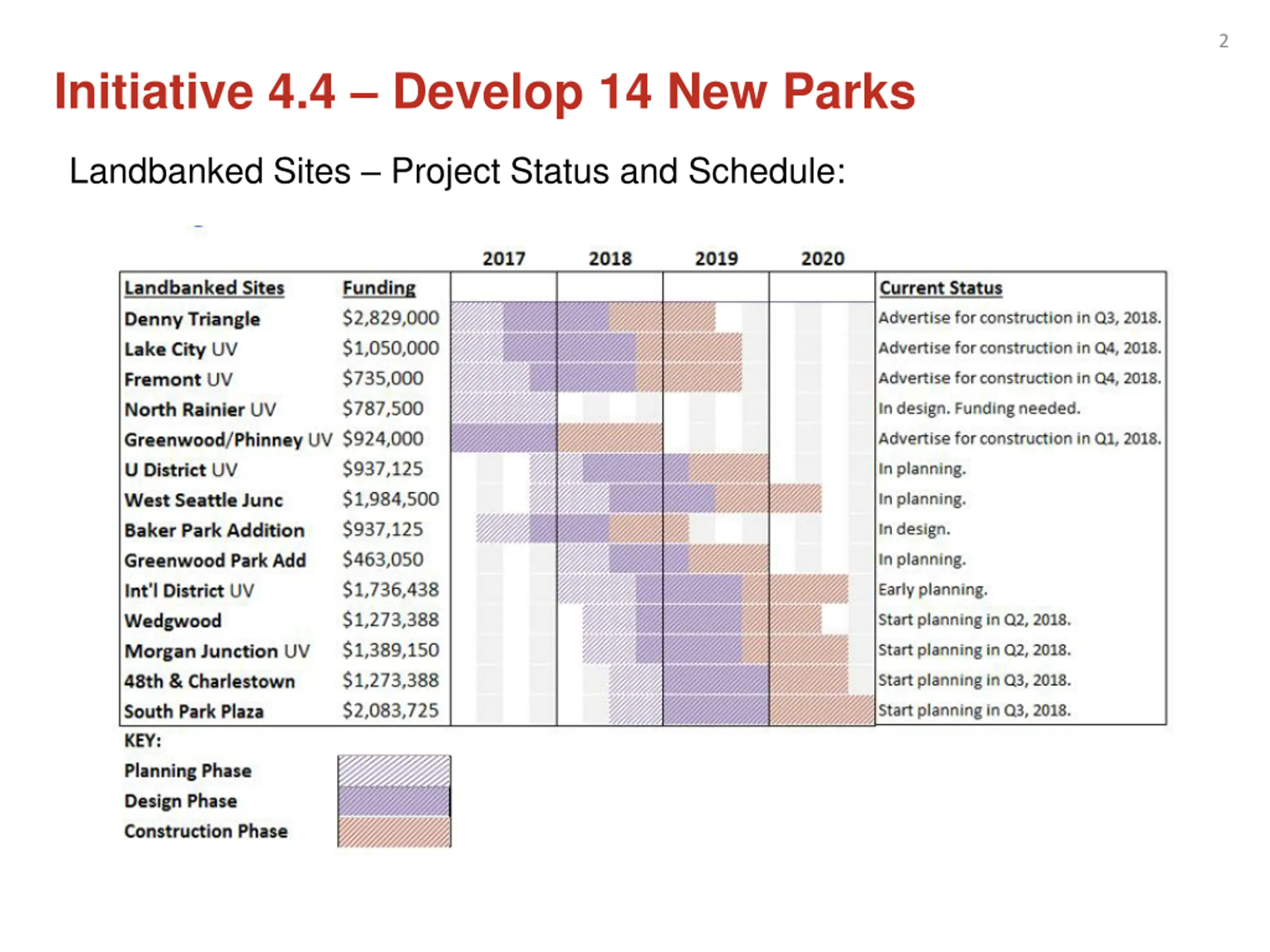Viewport: 1270px width, 952px height.
Task: Select the 'South Park Plaza' site name
Action: 194,712
